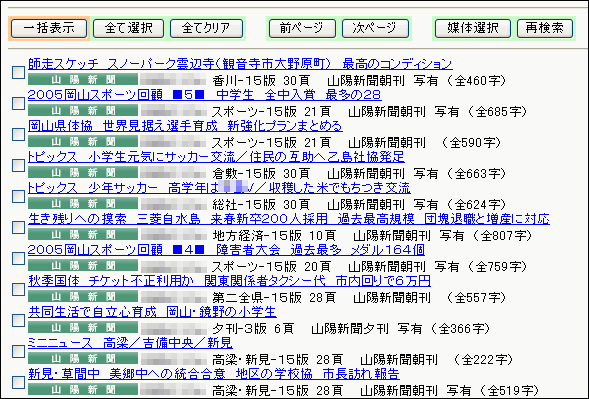Open トピックス 少年サッカー 高学年 link

tap(219, 188)
